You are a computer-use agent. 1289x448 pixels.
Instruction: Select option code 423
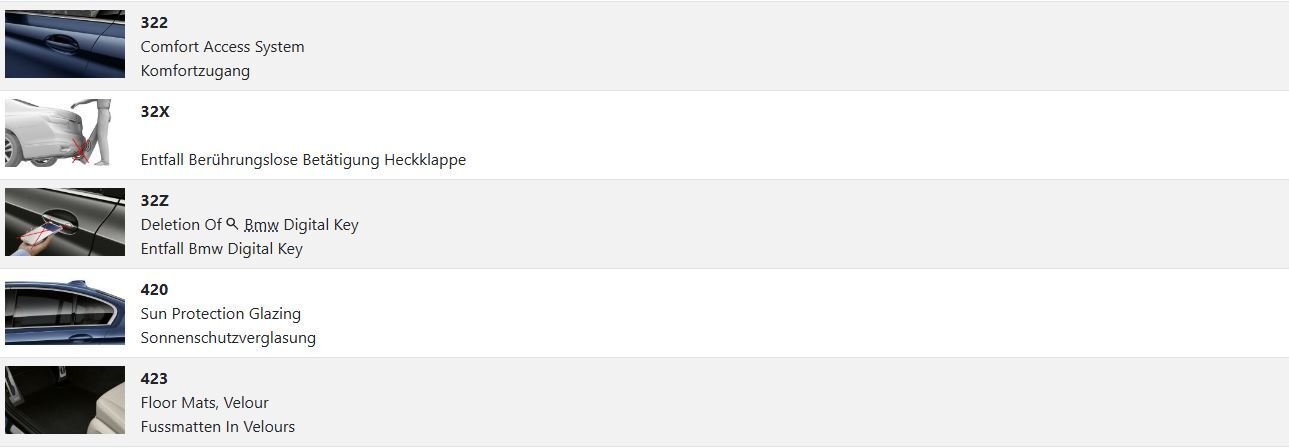coord(154,378)
